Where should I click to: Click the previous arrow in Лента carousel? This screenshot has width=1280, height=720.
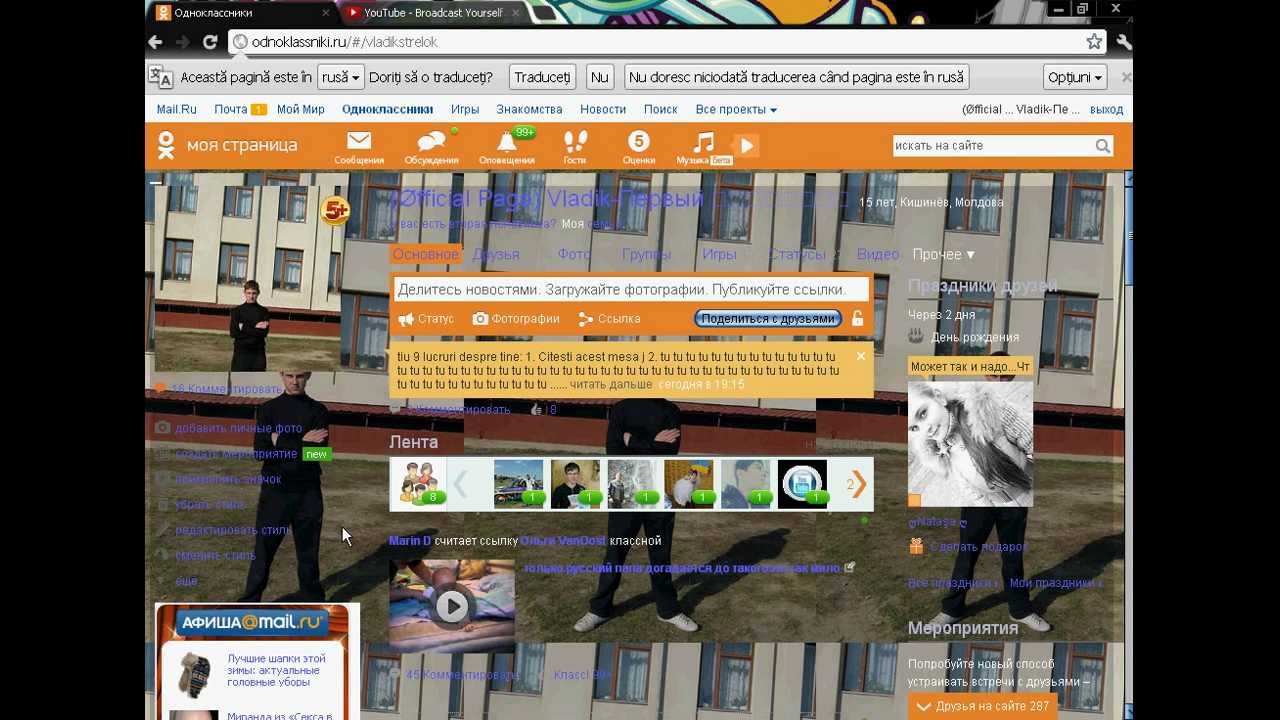click(x=461, y=485)
